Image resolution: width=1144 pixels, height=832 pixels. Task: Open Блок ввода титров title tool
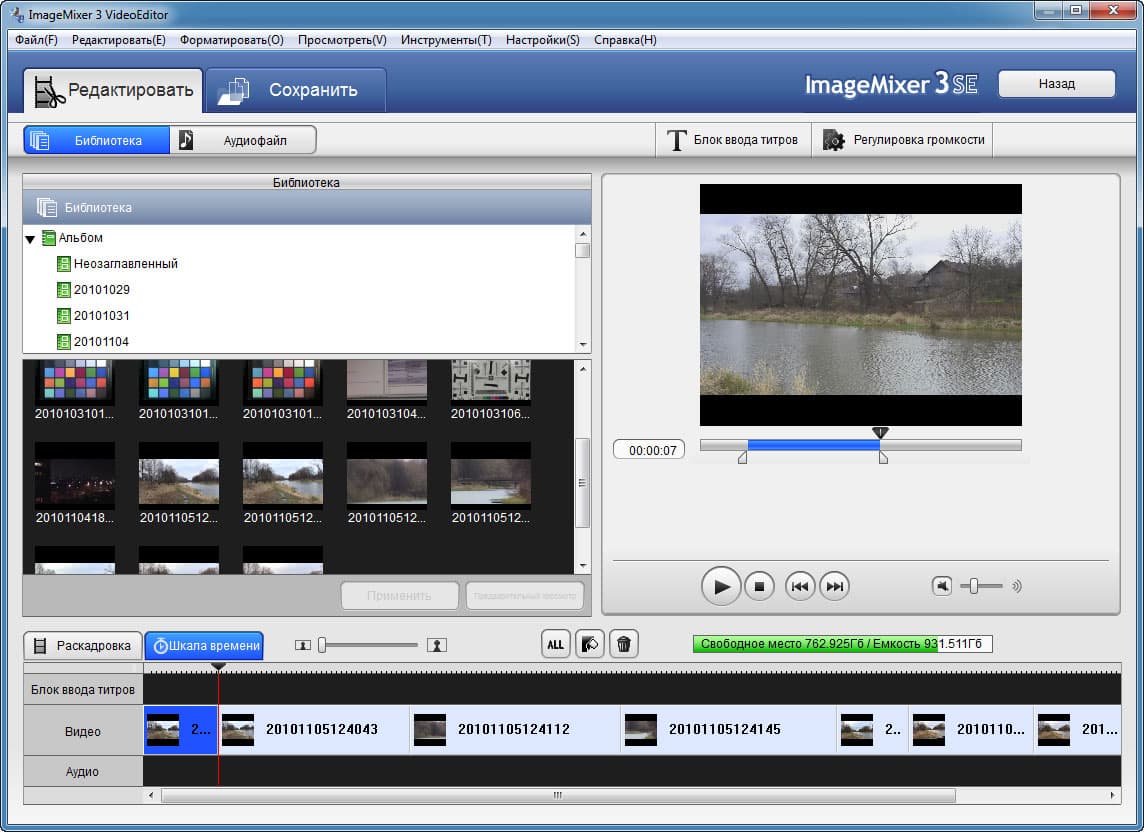(733, 139)
